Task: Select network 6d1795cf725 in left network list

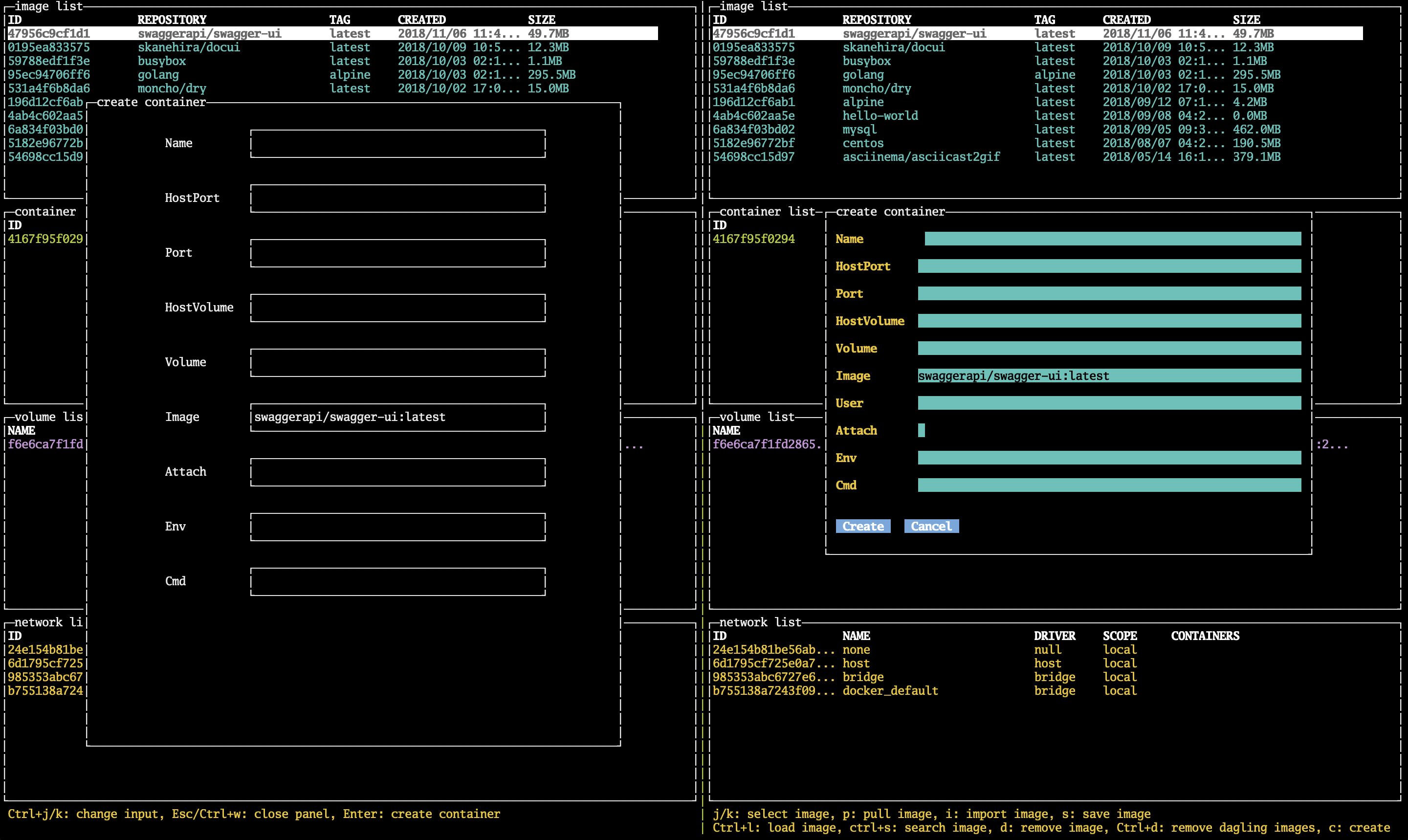Action: 45,663
